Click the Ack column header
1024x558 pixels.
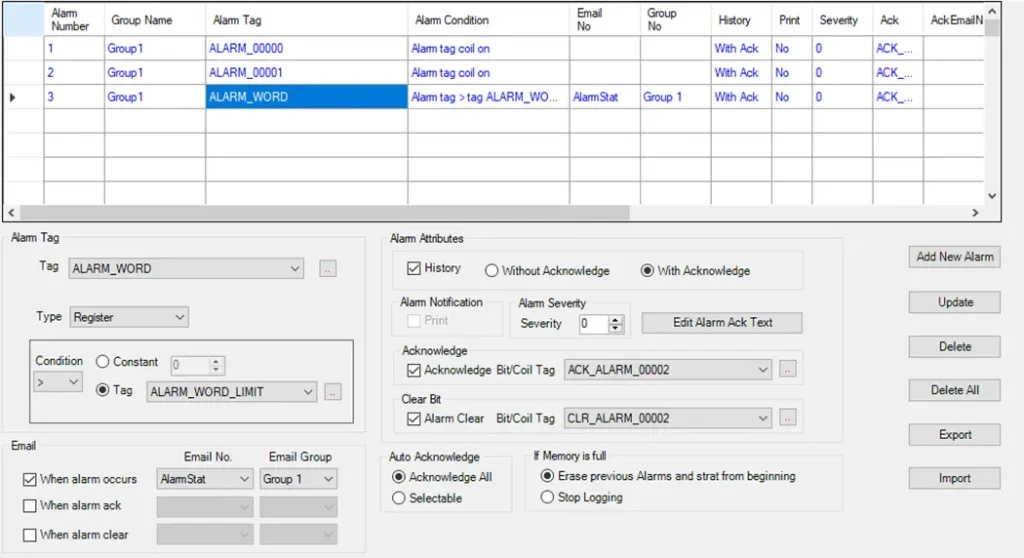(898, 20)
